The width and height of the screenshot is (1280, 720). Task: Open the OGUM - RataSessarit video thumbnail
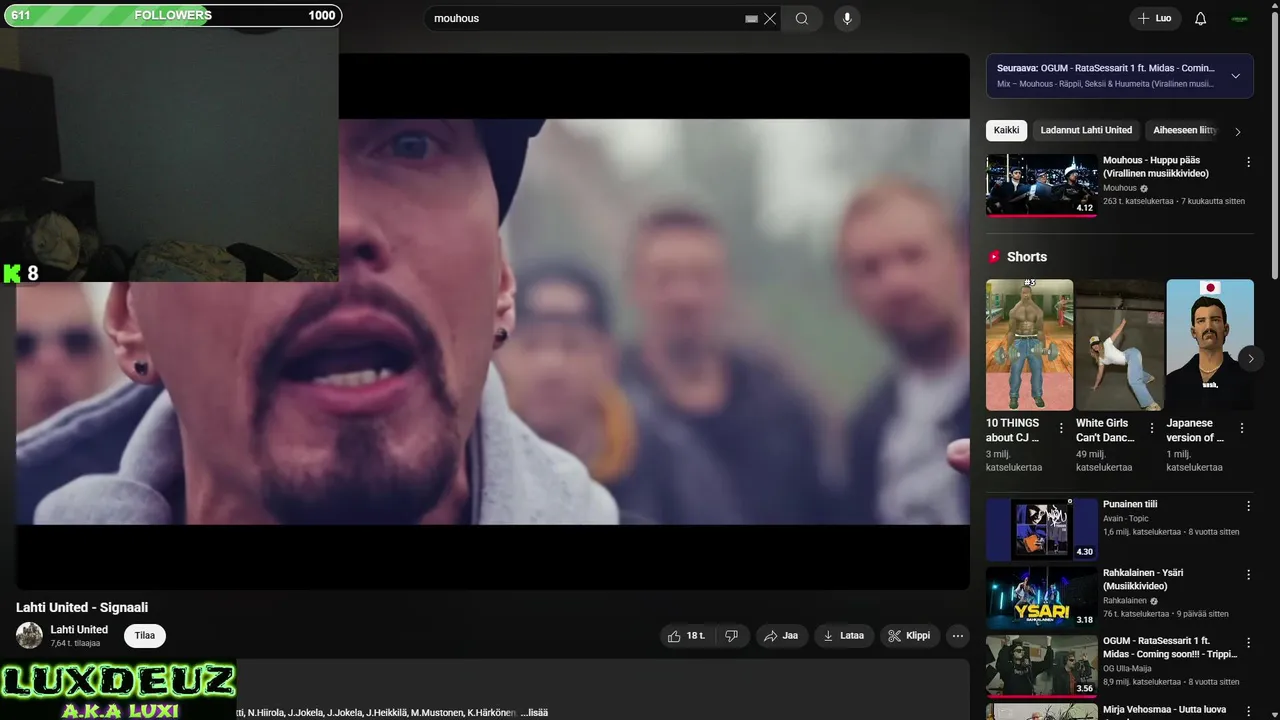[x=1042, y=666]
